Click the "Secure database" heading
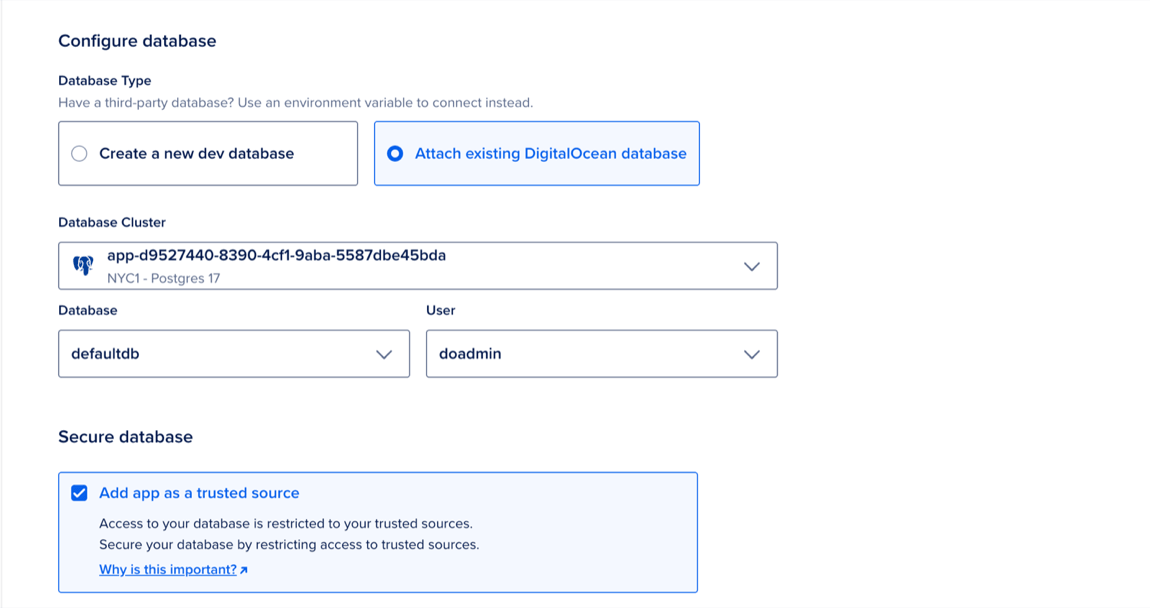Screen dimensions: 1150x608 (x=126, y=437)
